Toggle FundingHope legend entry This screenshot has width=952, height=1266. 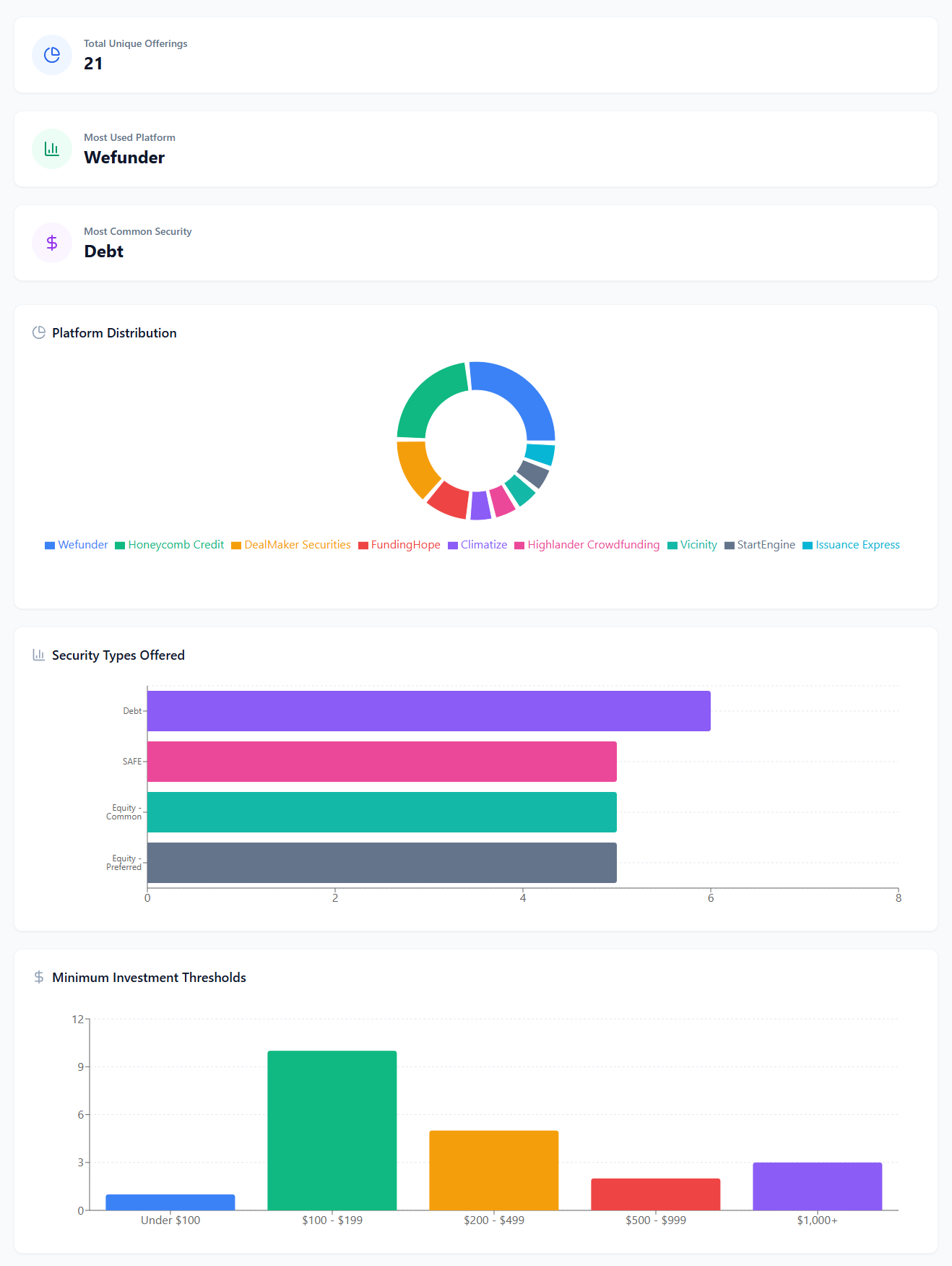399,545
